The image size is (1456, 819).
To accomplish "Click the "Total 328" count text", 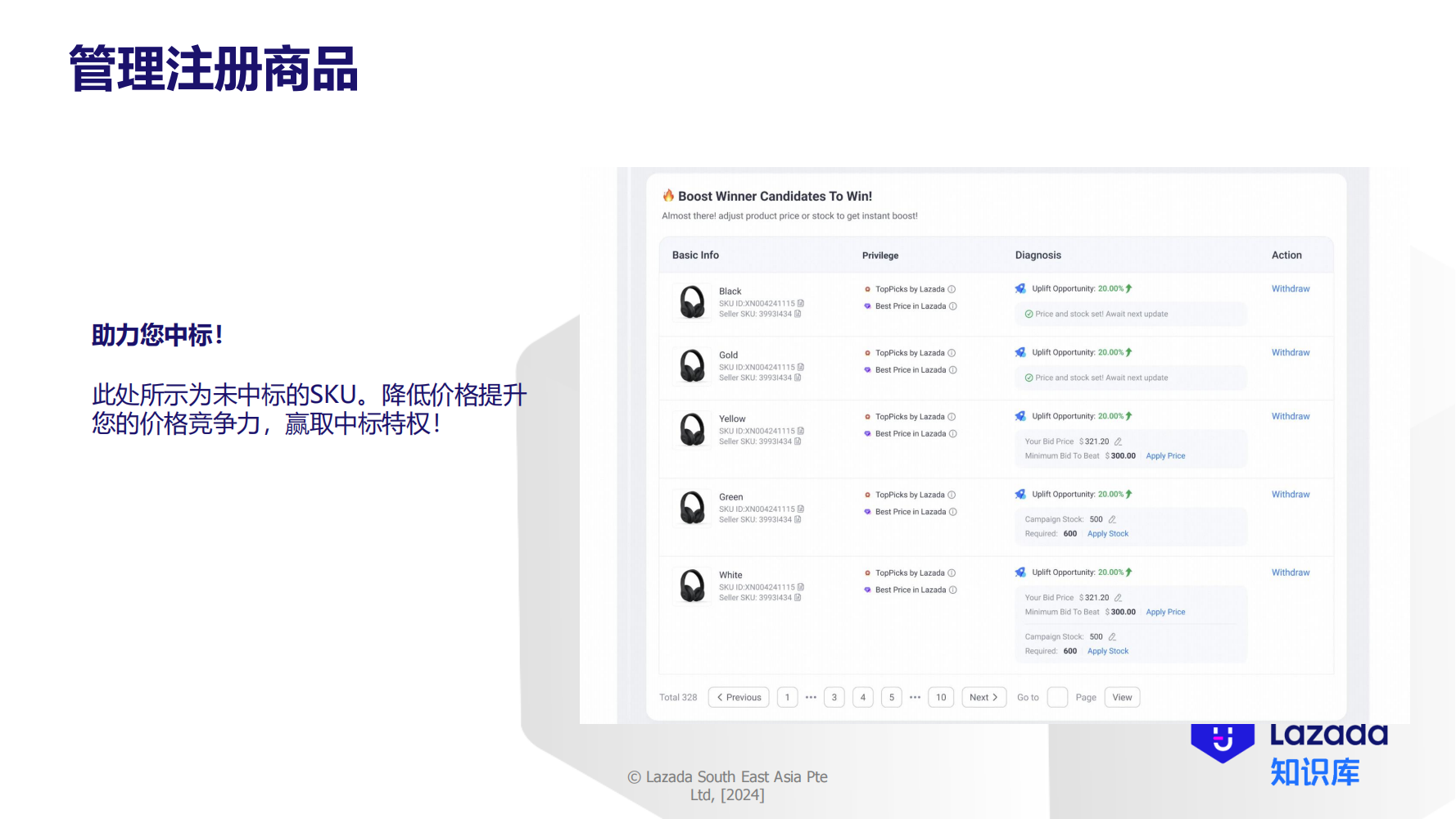I will 678,698.
